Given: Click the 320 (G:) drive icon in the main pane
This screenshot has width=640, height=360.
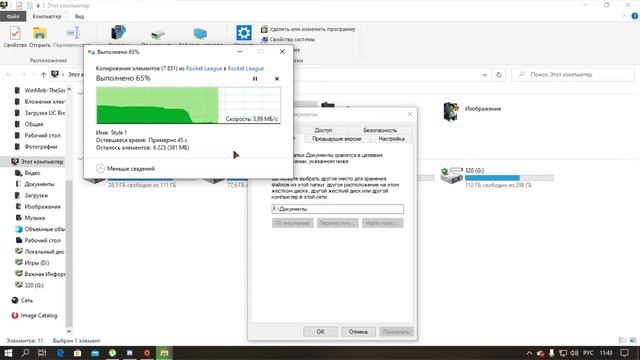Looking at the screenshot, I should click(451, 176).
